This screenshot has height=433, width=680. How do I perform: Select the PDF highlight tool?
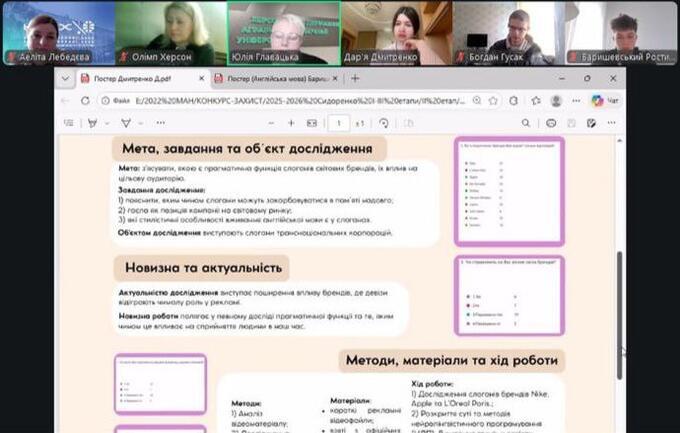(x=94, y=123)
